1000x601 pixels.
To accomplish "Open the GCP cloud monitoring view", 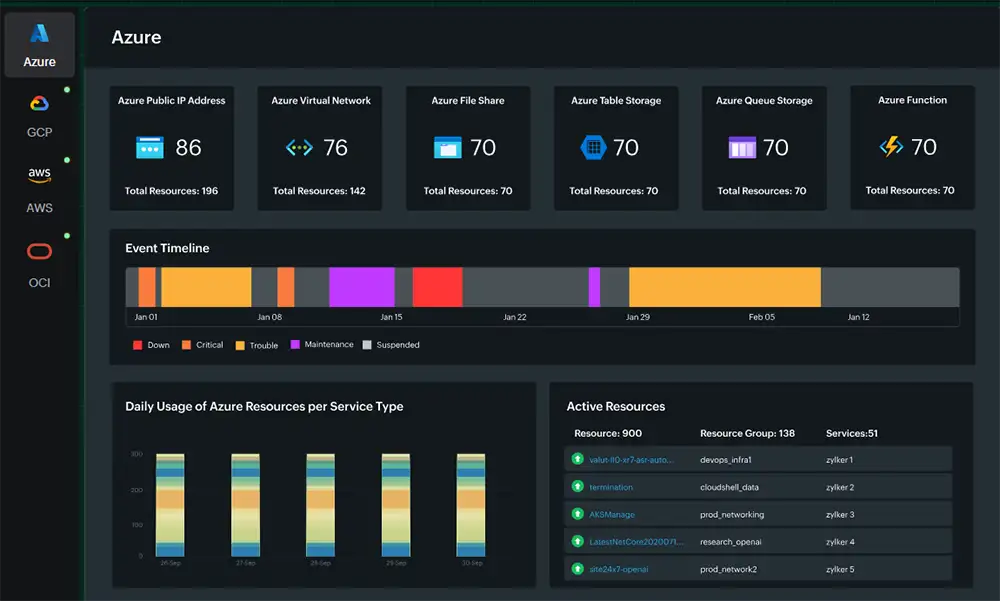I will 39,103.
